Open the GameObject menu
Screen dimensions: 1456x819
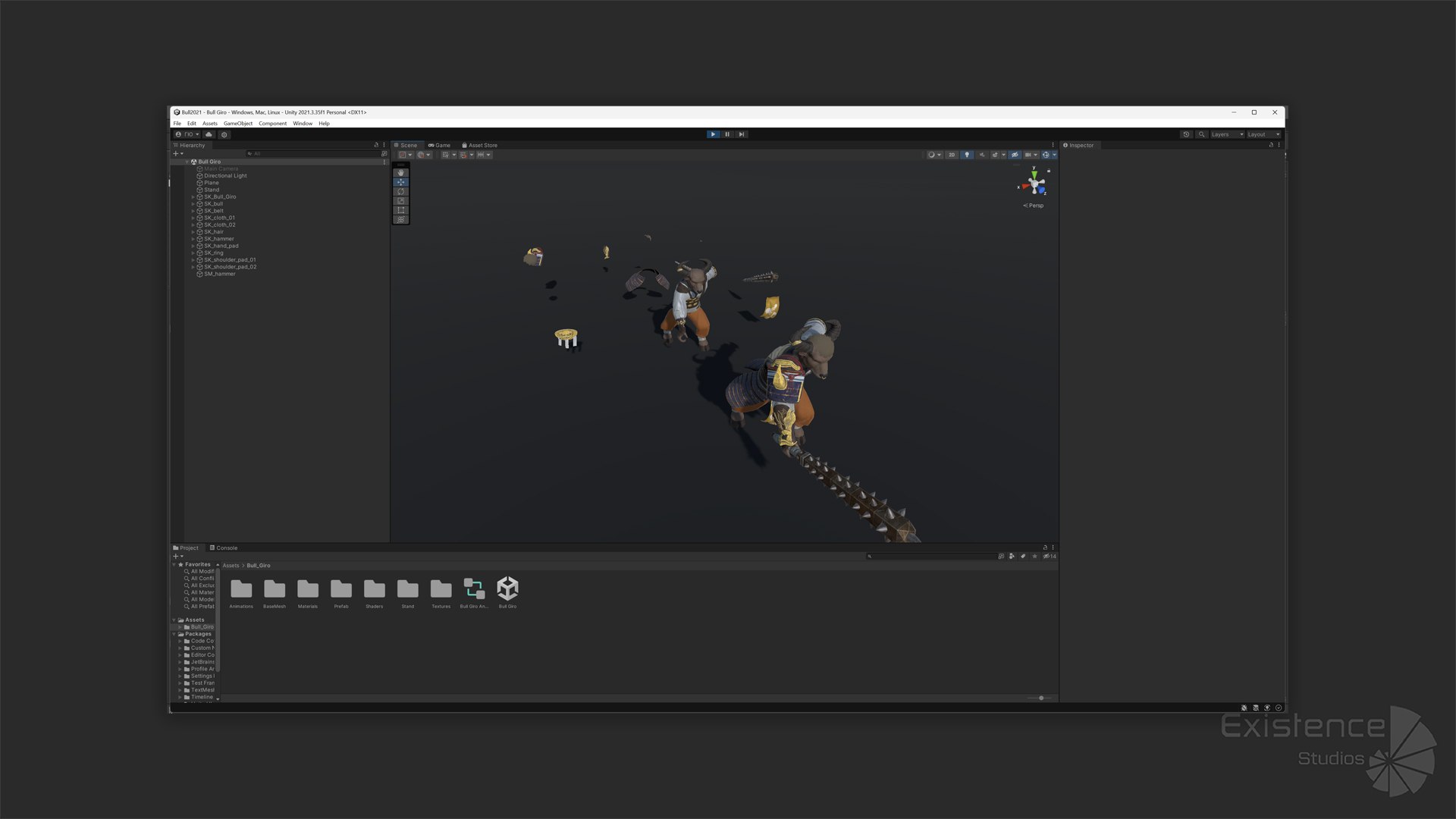point(237,124)
